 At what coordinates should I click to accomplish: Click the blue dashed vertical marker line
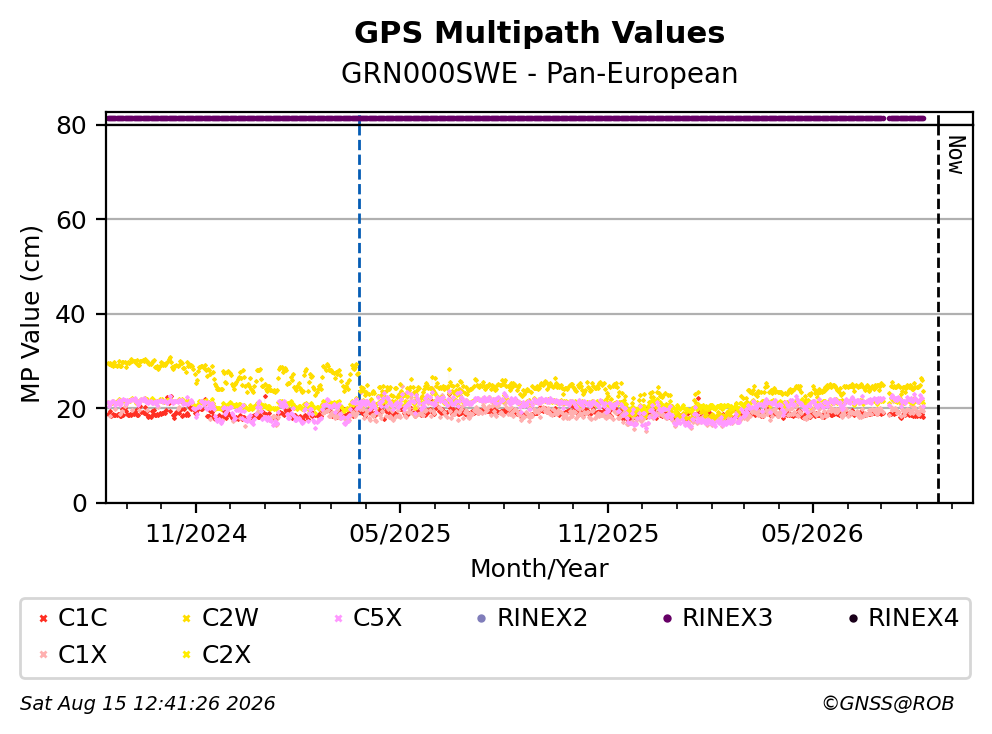point(359,310)
